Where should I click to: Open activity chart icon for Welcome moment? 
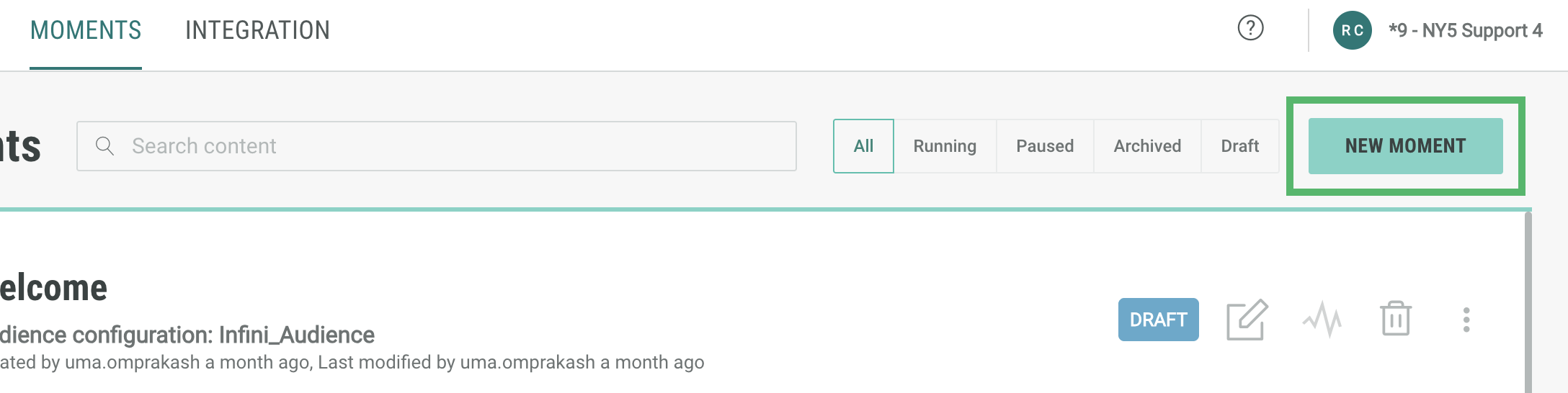click(x=1322, y=320)
